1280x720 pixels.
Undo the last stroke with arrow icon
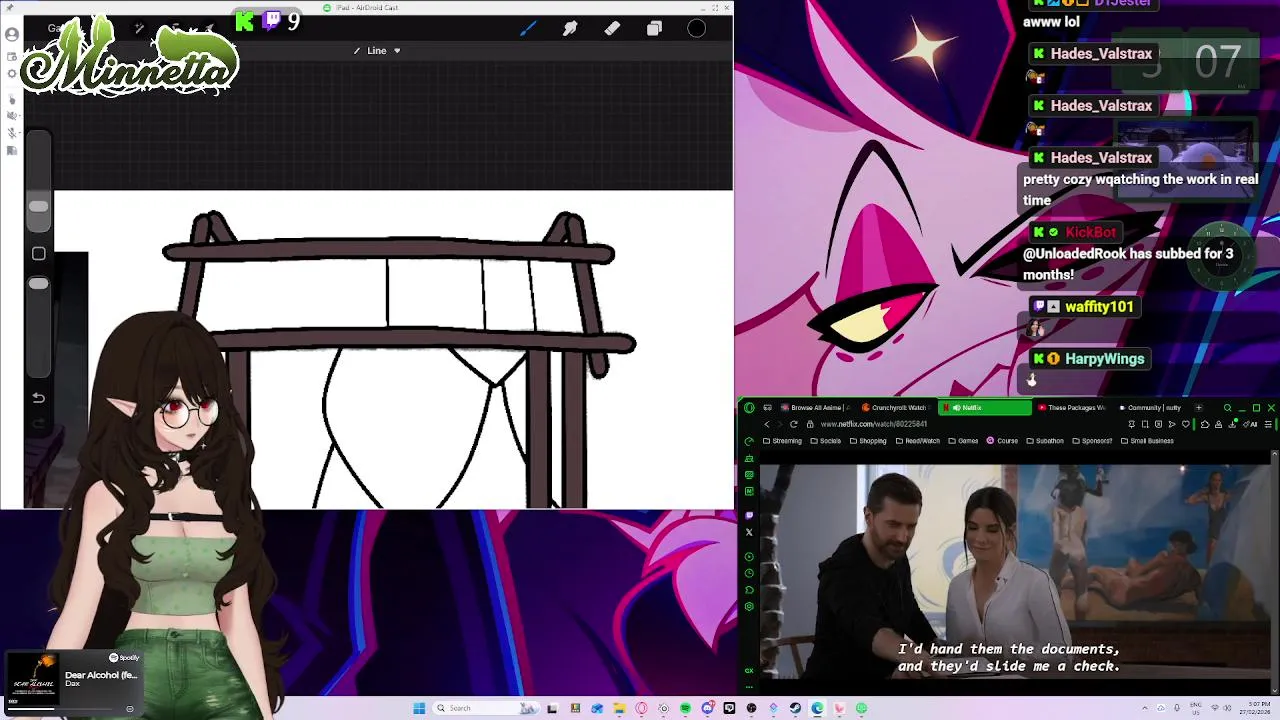[38, 397]
